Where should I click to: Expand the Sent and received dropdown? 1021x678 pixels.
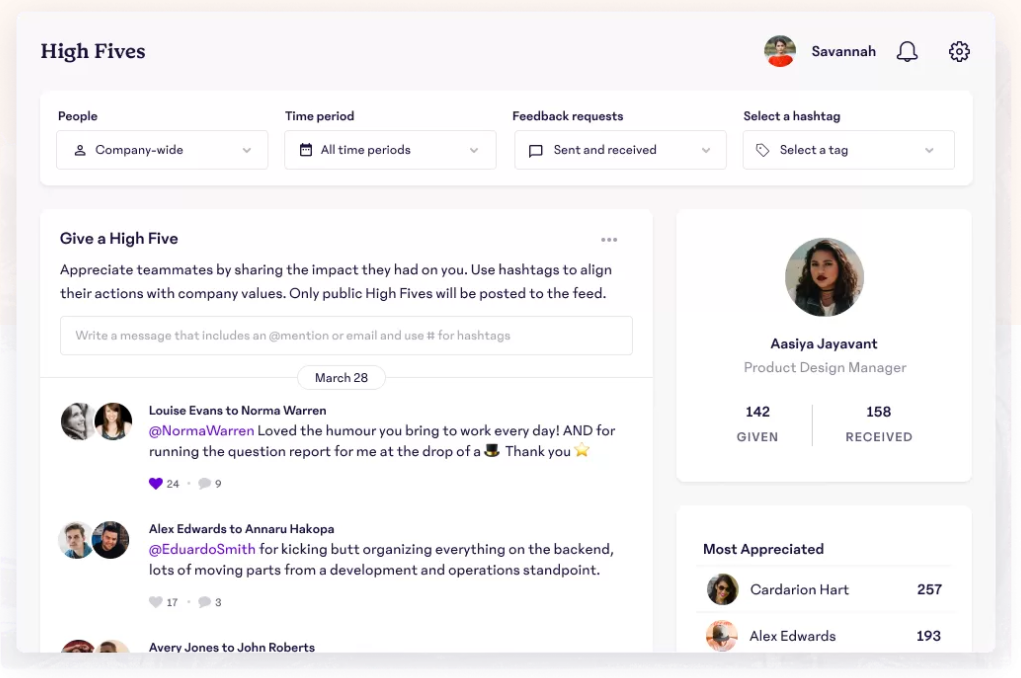point(620,150)
